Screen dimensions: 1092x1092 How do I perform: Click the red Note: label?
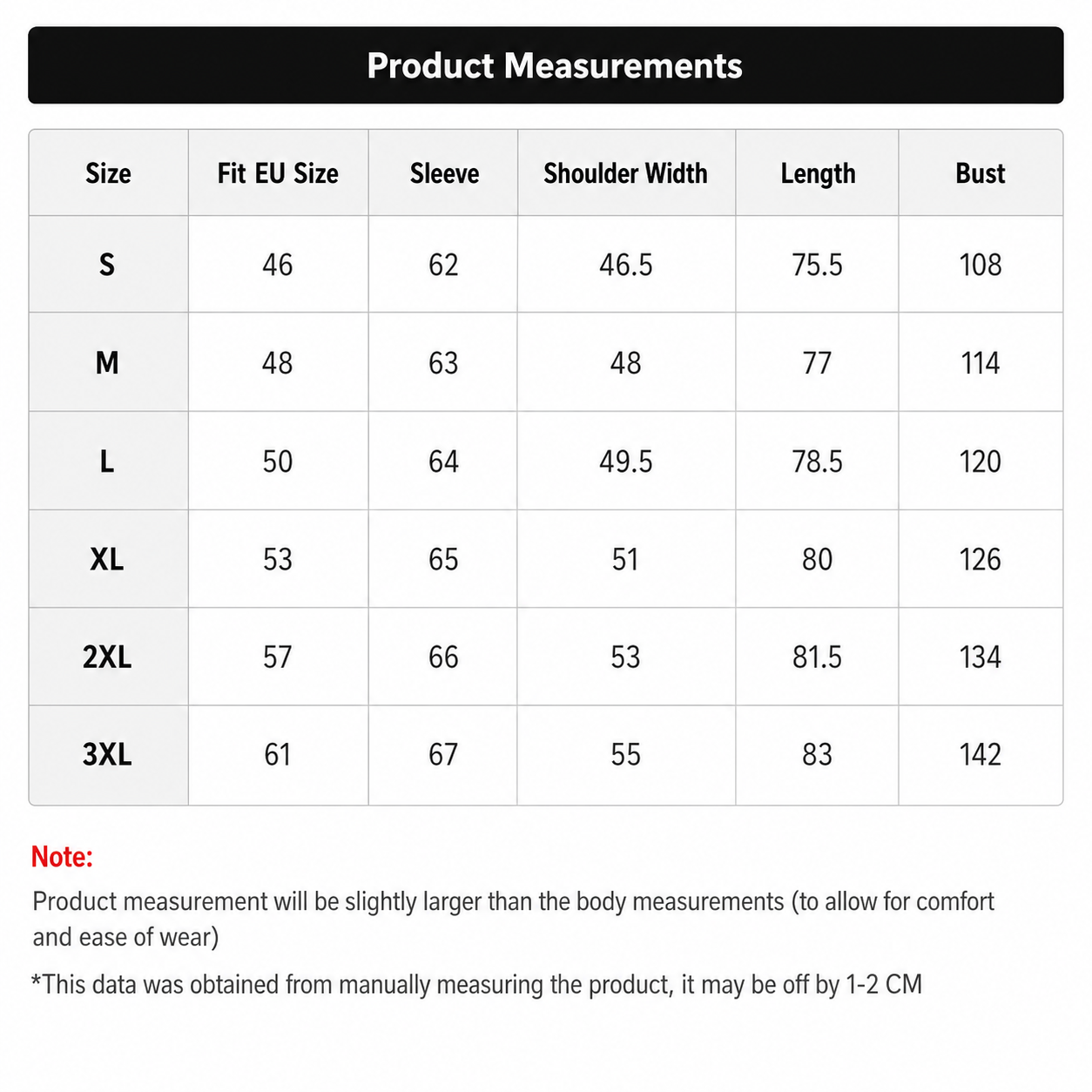pos(62,857)
